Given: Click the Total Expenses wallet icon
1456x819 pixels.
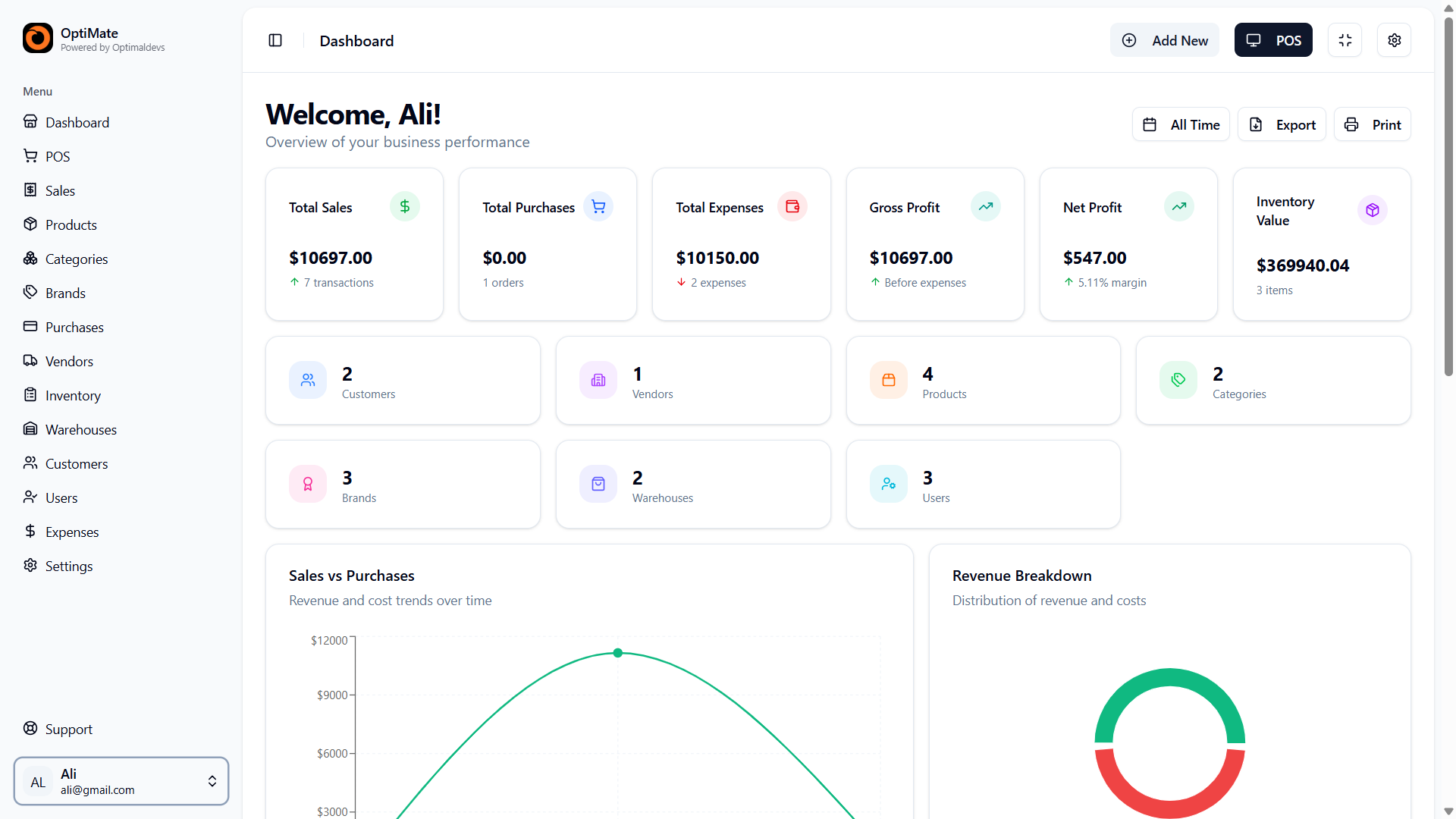Looking at the screenshot, I should point(792,206).
